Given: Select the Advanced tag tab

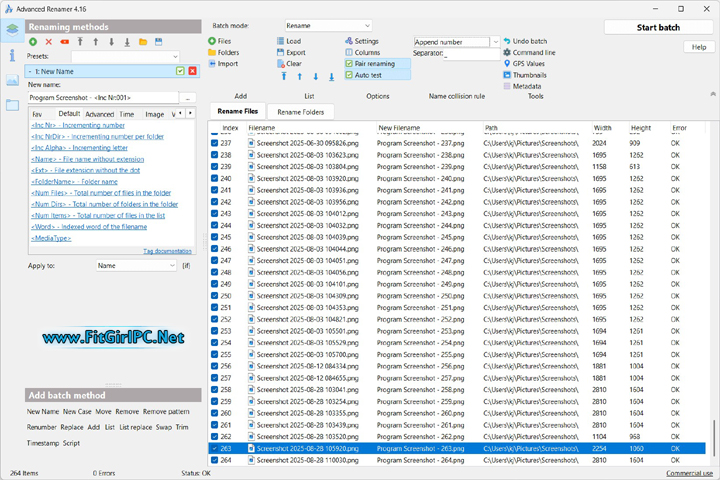Looking at the screenshot, I should pyautogui.click(x=99, y=114).
